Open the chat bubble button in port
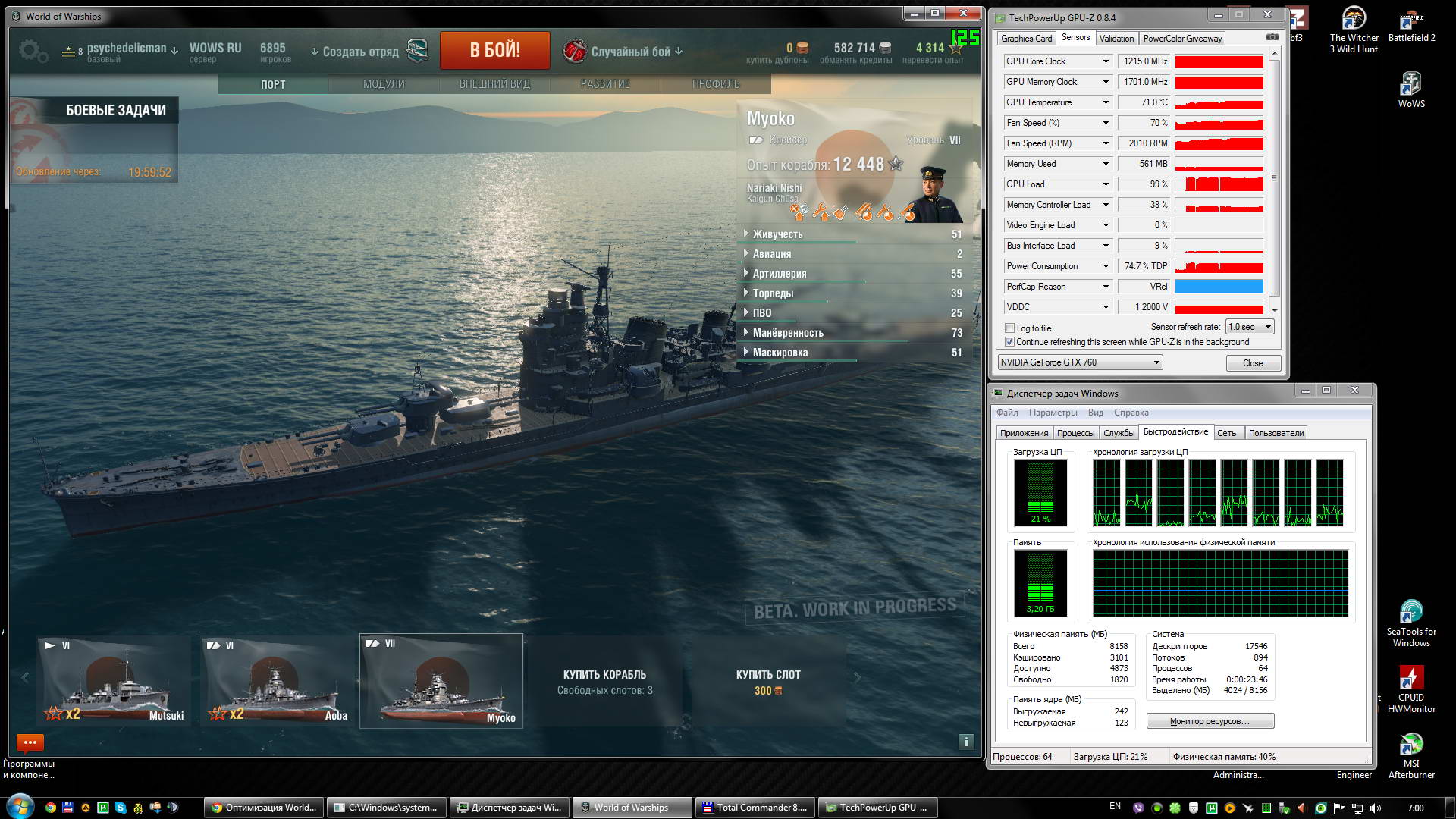Screen dimensions: 1456x819 coord(30,742)
